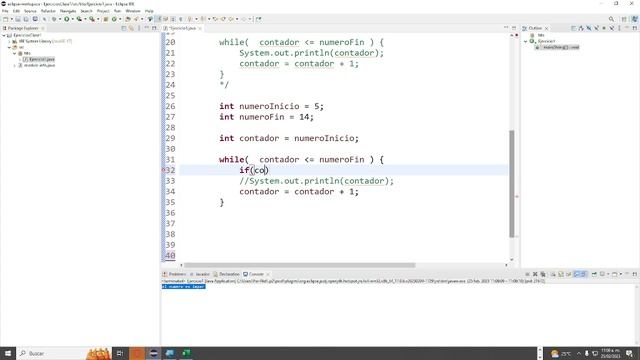Open the New dropdown arrow in toolbar
Image resolution: width=640 pixels, height=360 pixels.
(11, 19)
